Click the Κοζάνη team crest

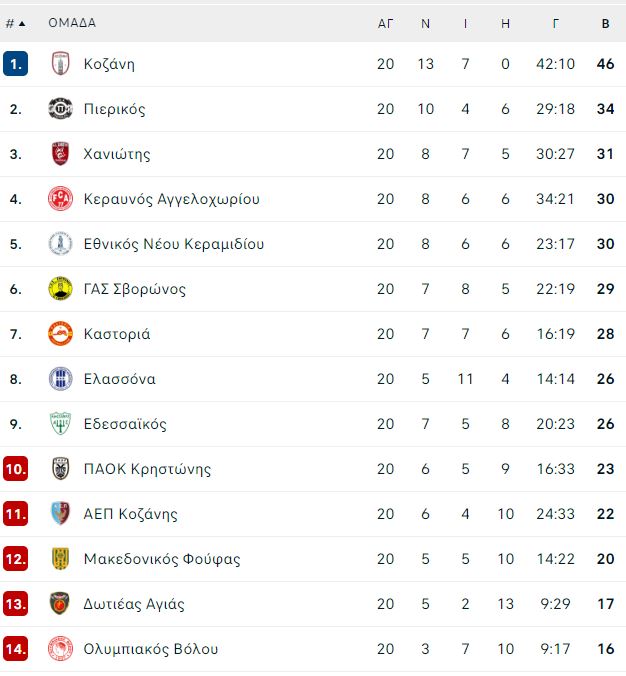point(60,64)
